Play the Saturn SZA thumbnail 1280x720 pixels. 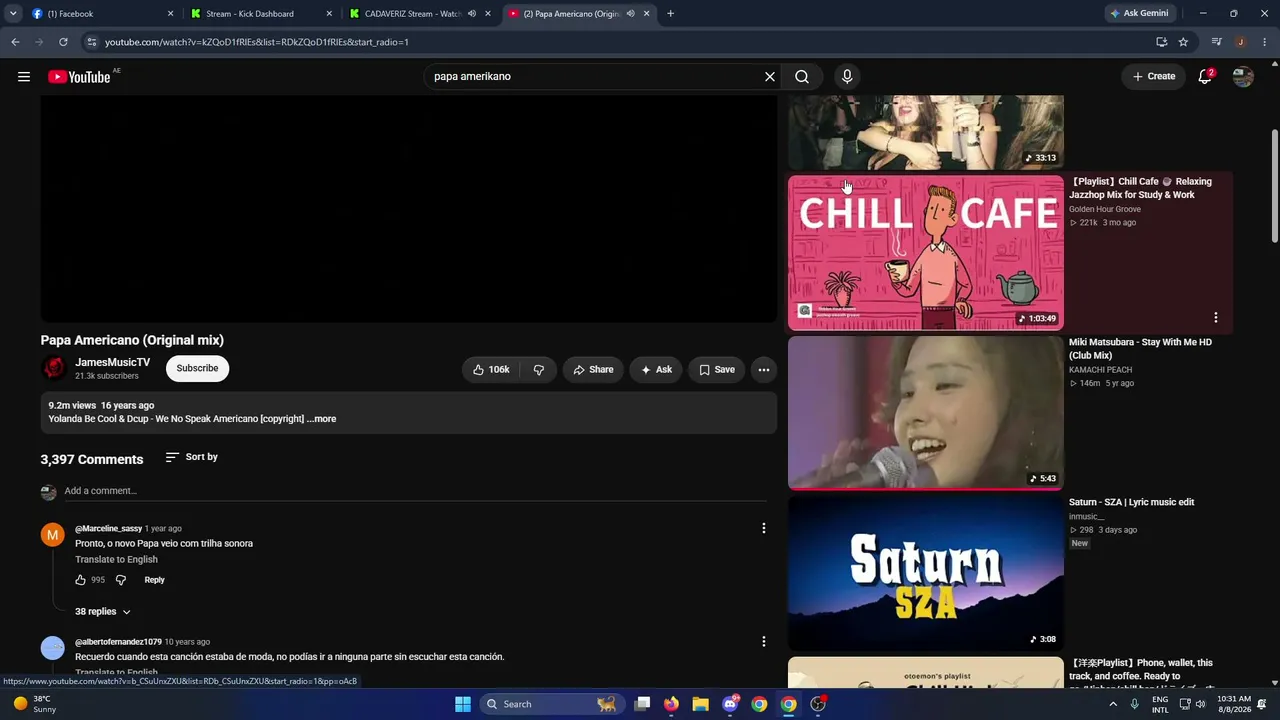[x=926, y=573]
